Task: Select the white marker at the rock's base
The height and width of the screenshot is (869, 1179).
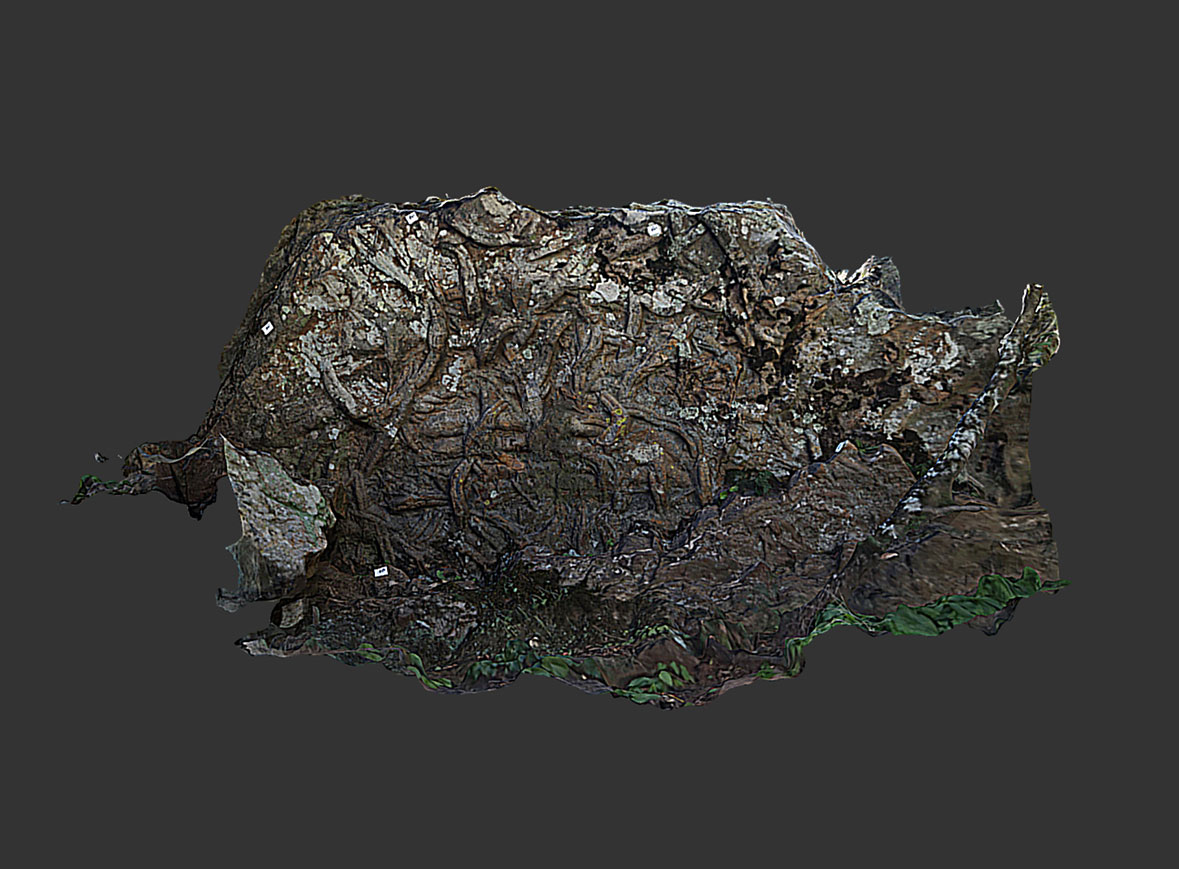Action: click(x=380, y=571)
